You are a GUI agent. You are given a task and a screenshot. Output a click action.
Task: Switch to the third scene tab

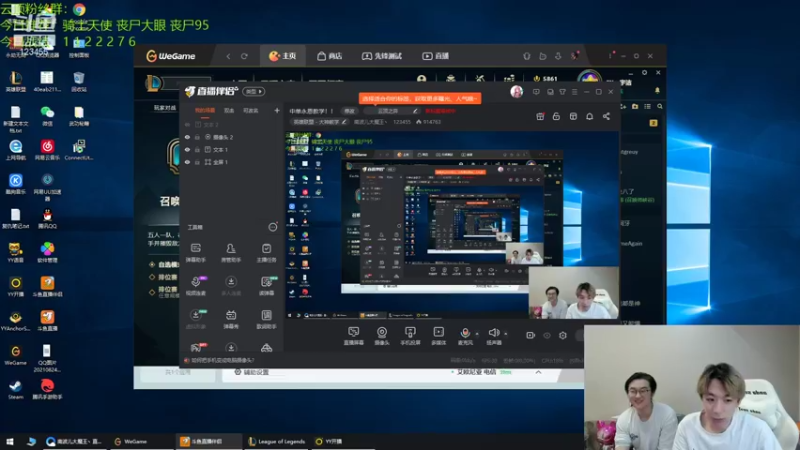tap(251, 110)
